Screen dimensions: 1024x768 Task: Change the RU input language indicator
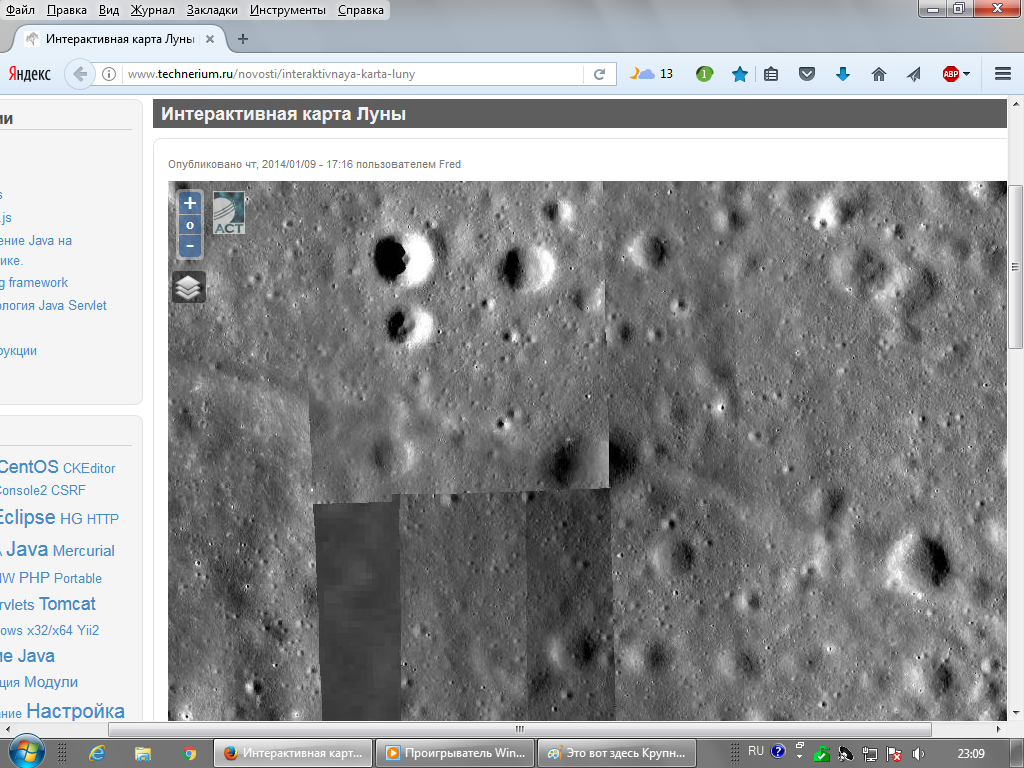[x=756, y=751]
